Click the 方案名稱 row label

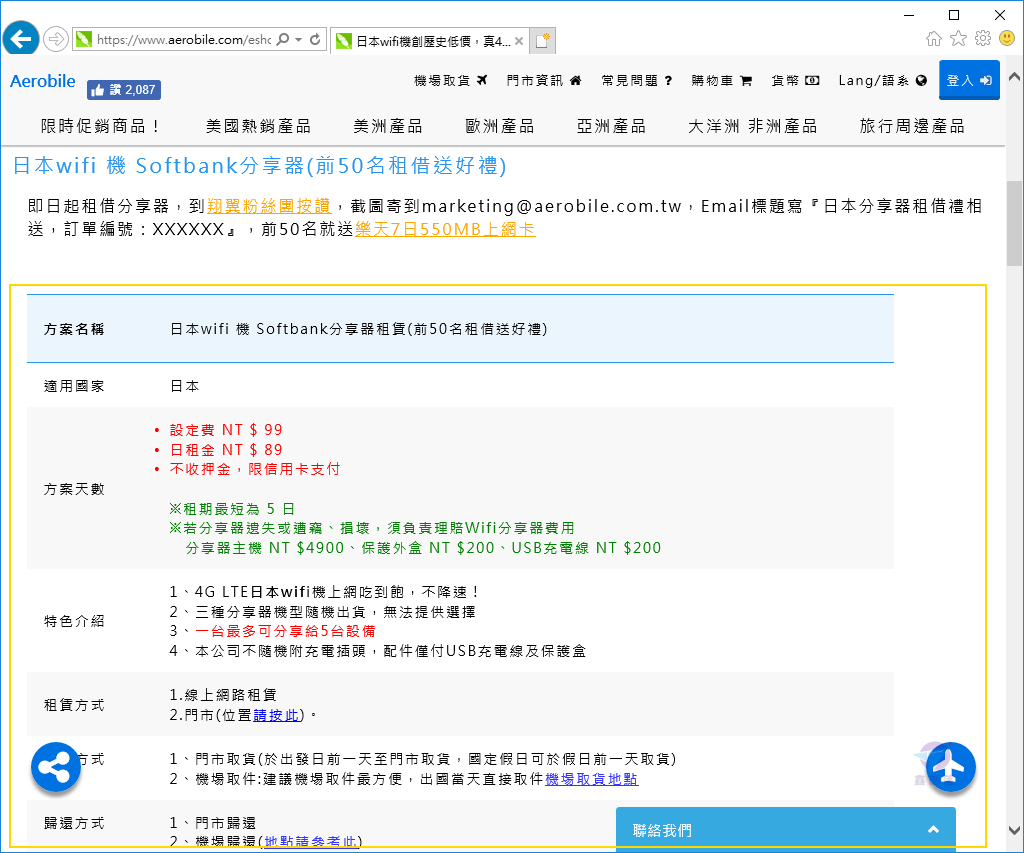[x=74, y=329]
